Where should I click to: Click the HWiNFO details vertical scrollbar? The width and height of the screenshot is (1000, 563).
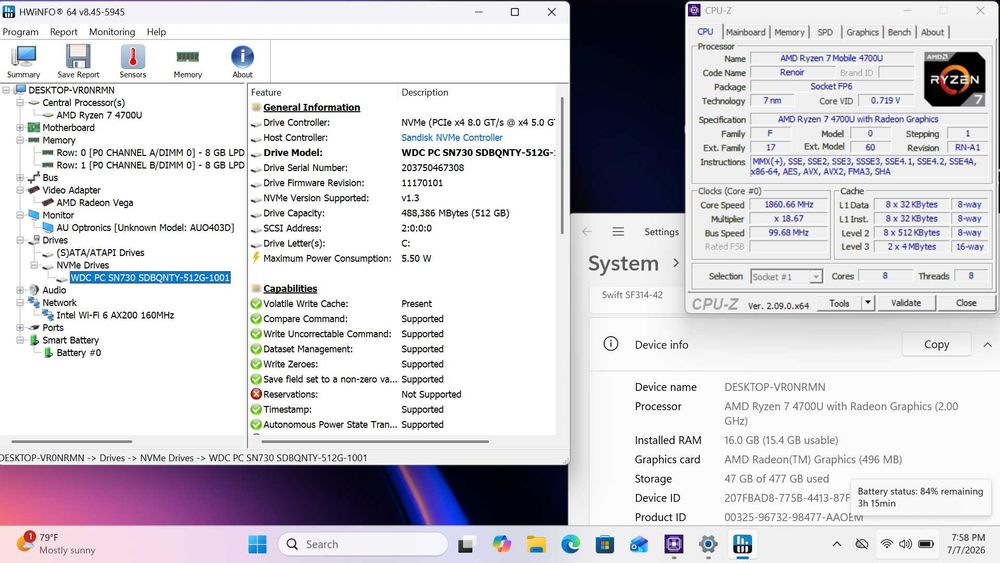tap(562, 166)
